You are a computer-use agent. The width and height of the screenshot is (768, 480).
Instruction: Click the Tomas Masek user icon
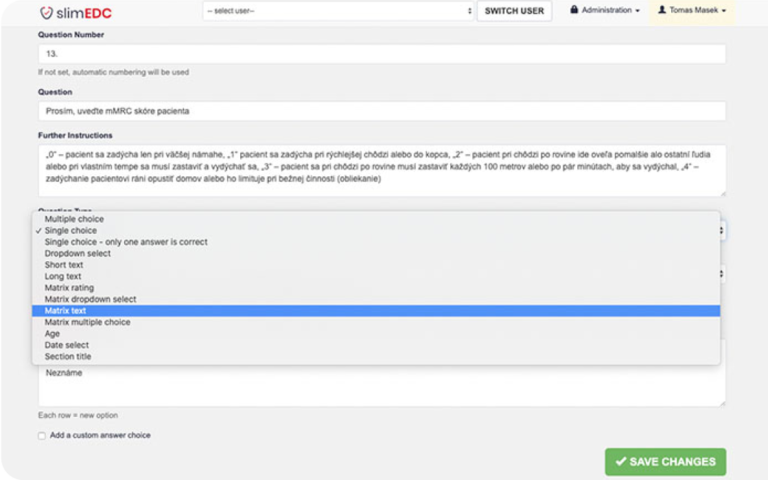pyautogui.click(x=662, y=10)
